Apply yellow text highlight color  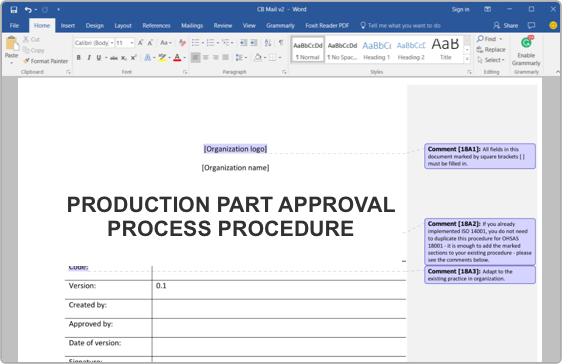(162, 58)
